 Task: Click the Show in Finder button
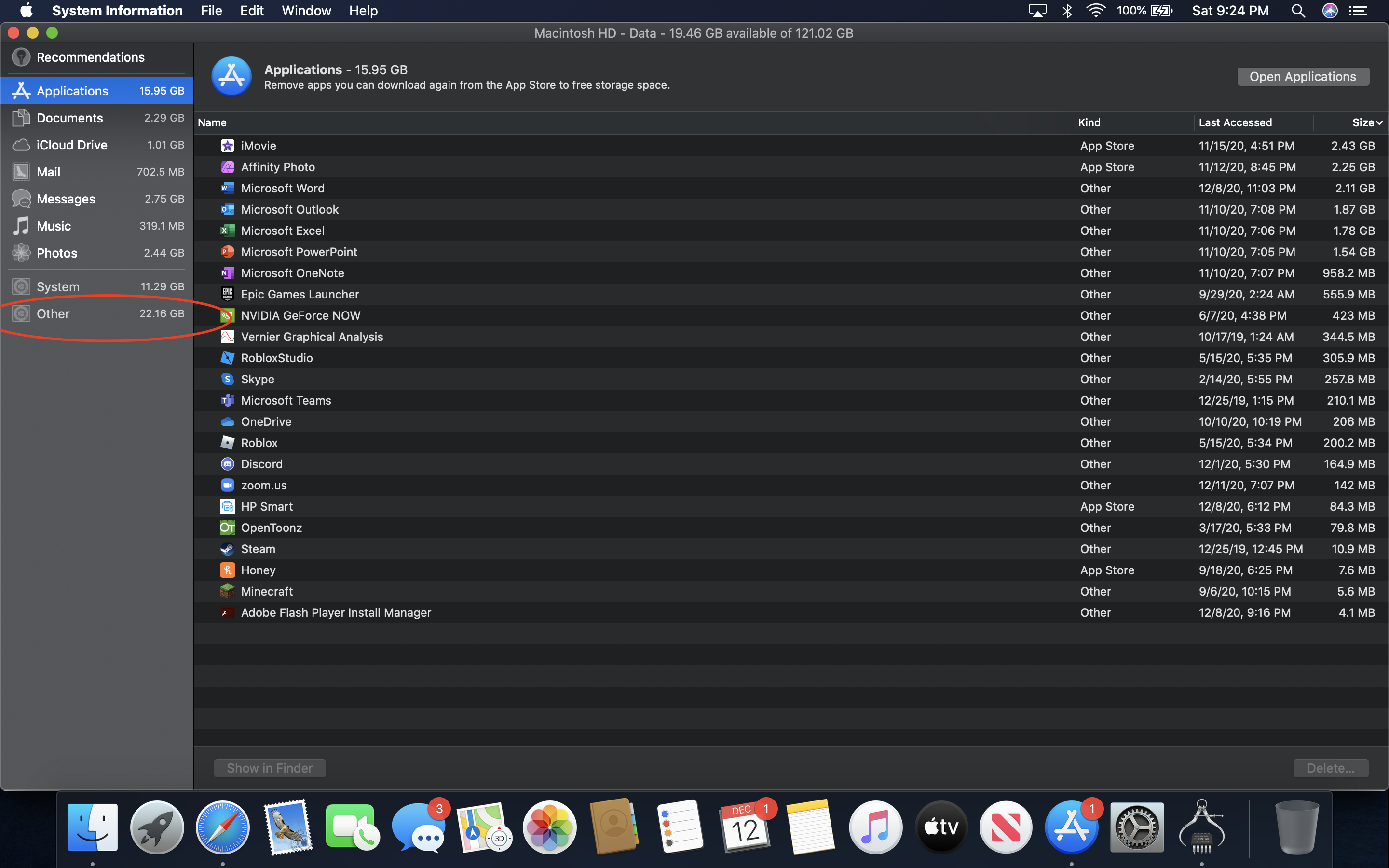269,768
